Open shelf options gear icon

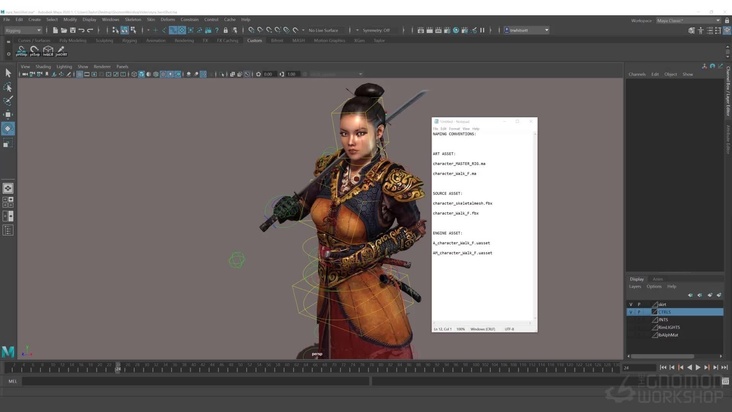8,54
